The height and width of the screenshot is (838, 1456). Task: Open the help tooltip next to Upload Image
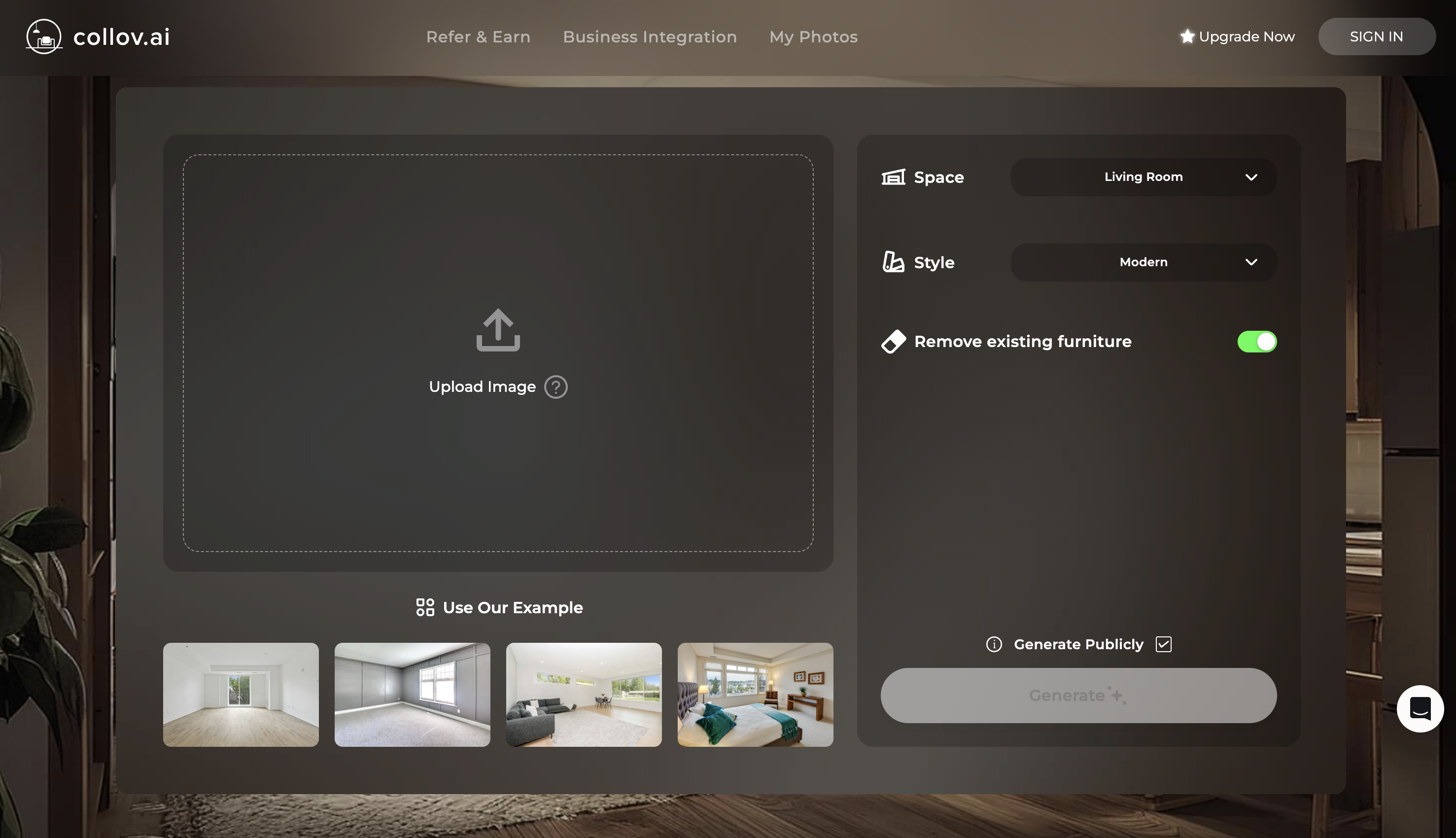click(556, 387)
